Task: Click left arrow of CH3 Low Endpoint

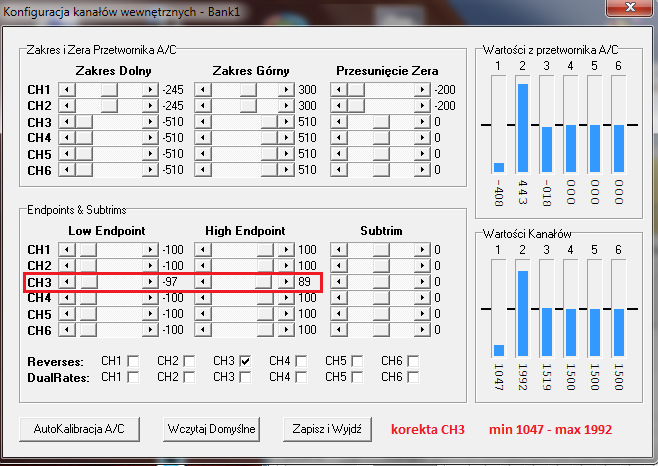Action: (x=67, y=282)
